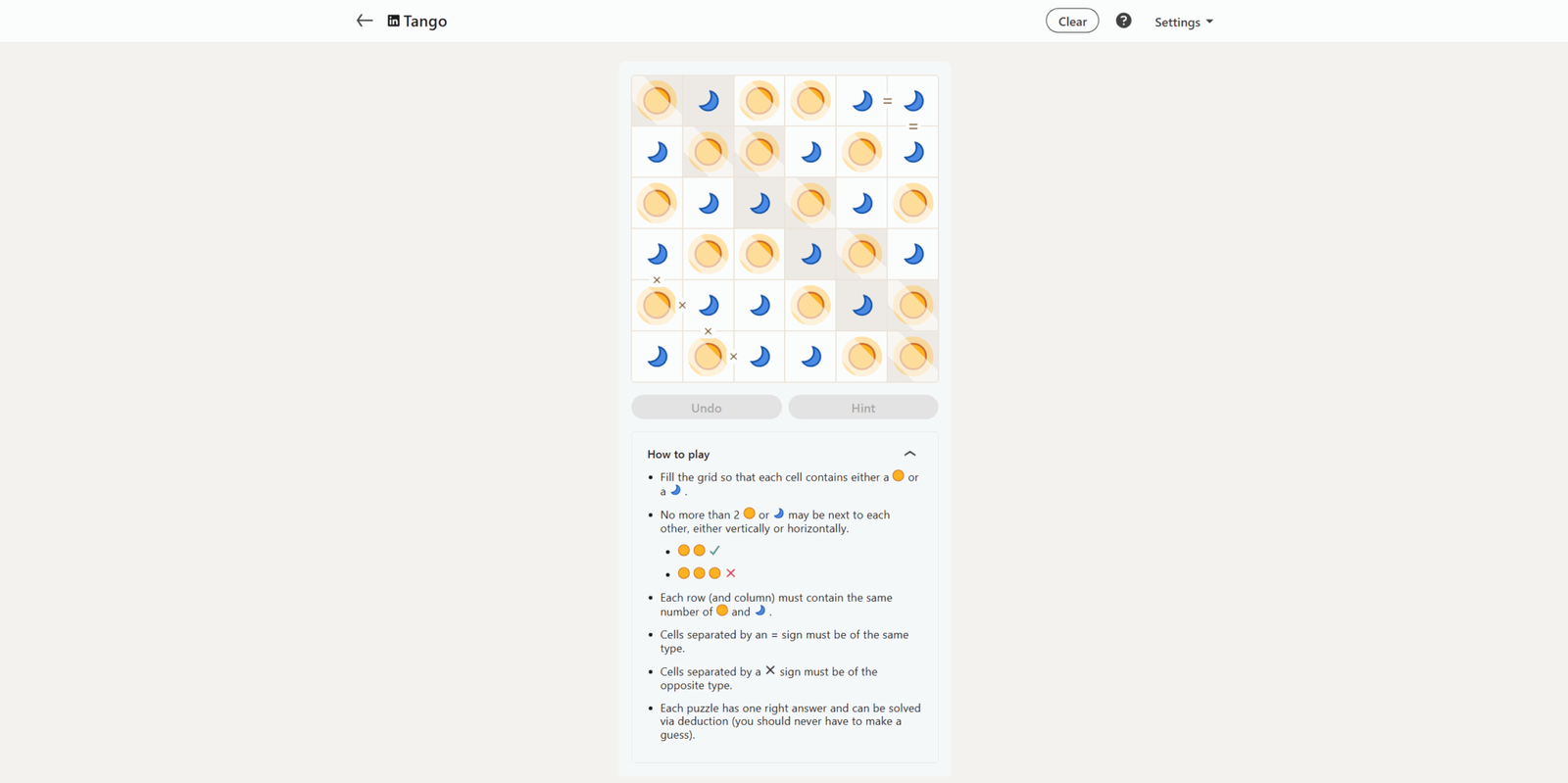Click the Undo button
This screenshot has width=1568, height=783.
click(707, 408)
